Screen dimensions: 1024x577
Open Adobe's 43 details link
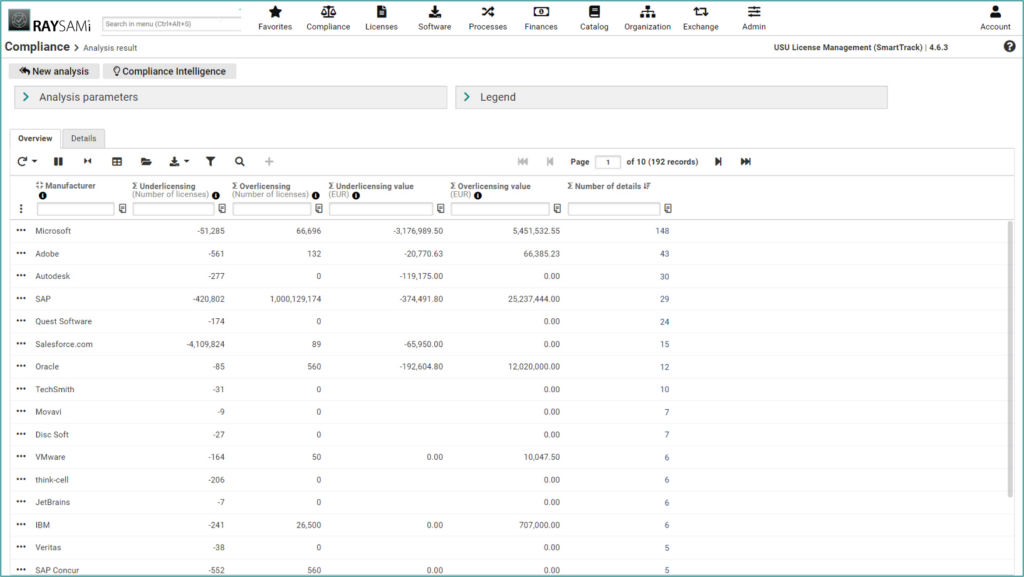pyautogui.click(x=664, y=254)
